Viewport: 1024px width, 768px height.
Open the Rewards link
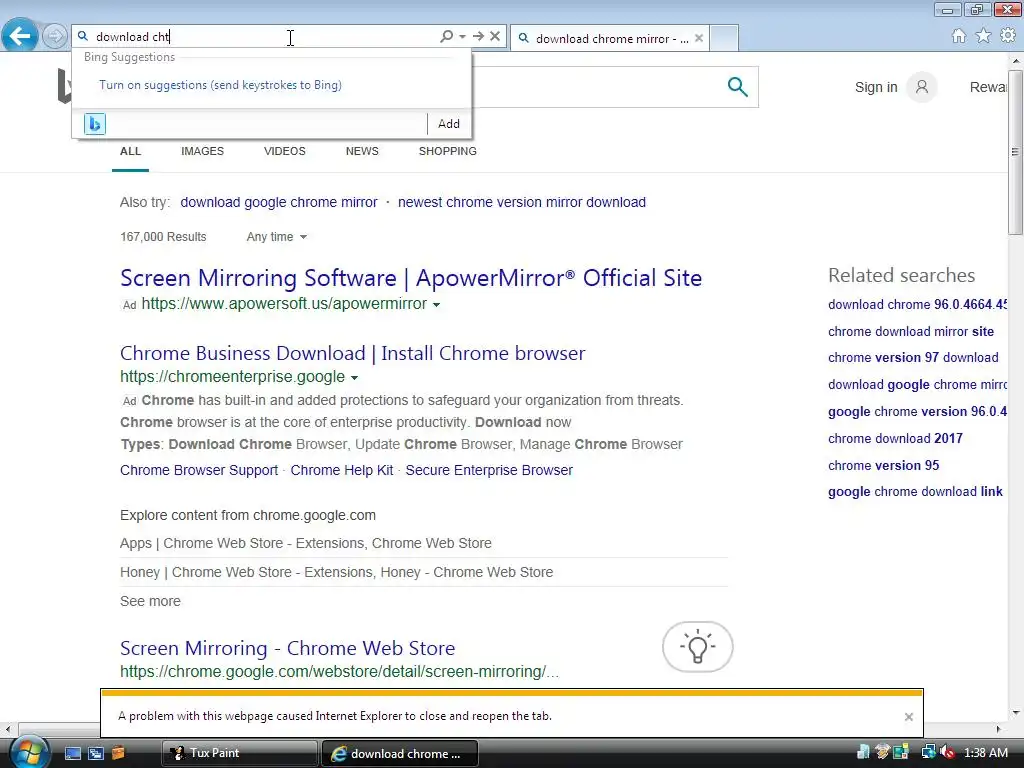tap(988, 87)
